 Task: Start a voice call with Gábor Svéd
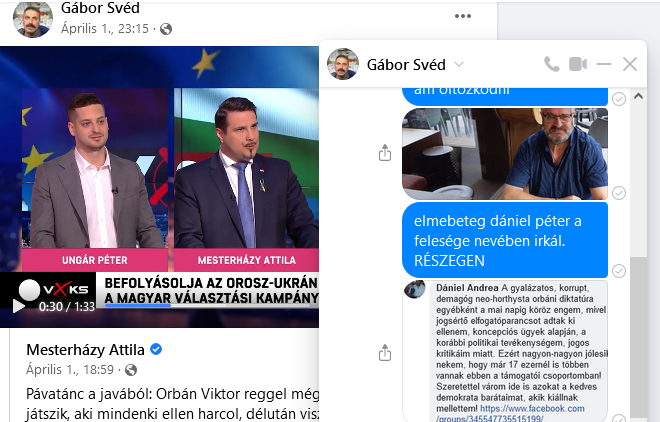[x=552, y=64]
